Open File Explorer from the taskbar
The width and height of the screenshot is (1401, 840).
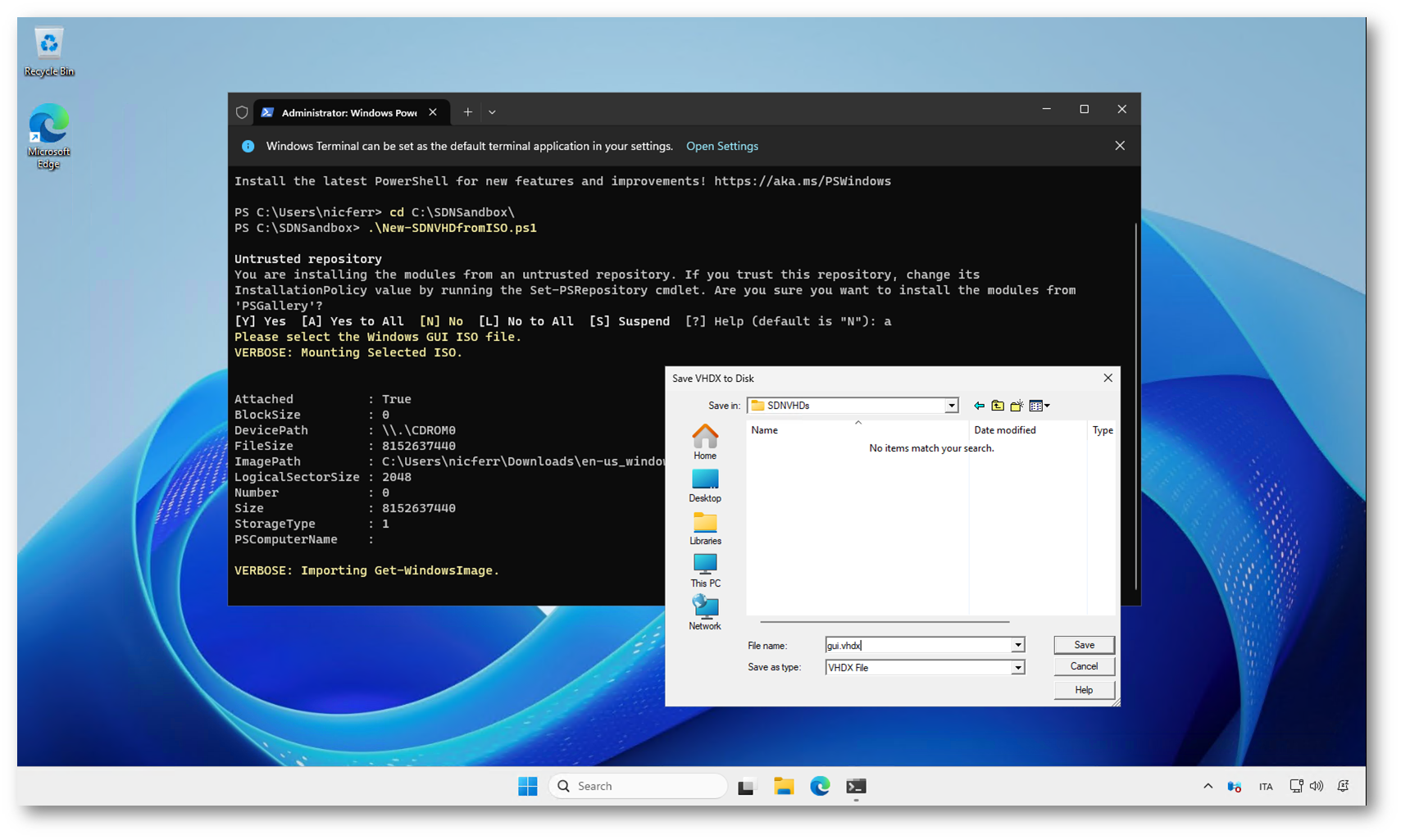783,787
